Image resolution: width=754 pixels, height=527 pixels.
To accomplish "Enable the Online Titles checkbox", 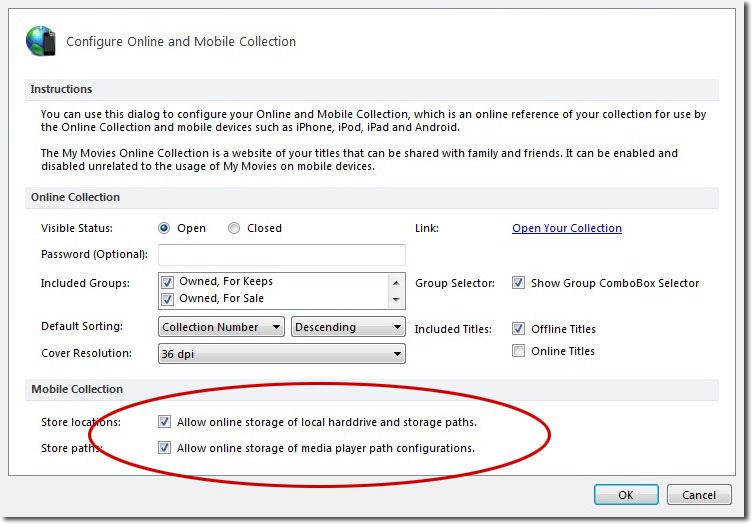I will [x=518, y=351].
